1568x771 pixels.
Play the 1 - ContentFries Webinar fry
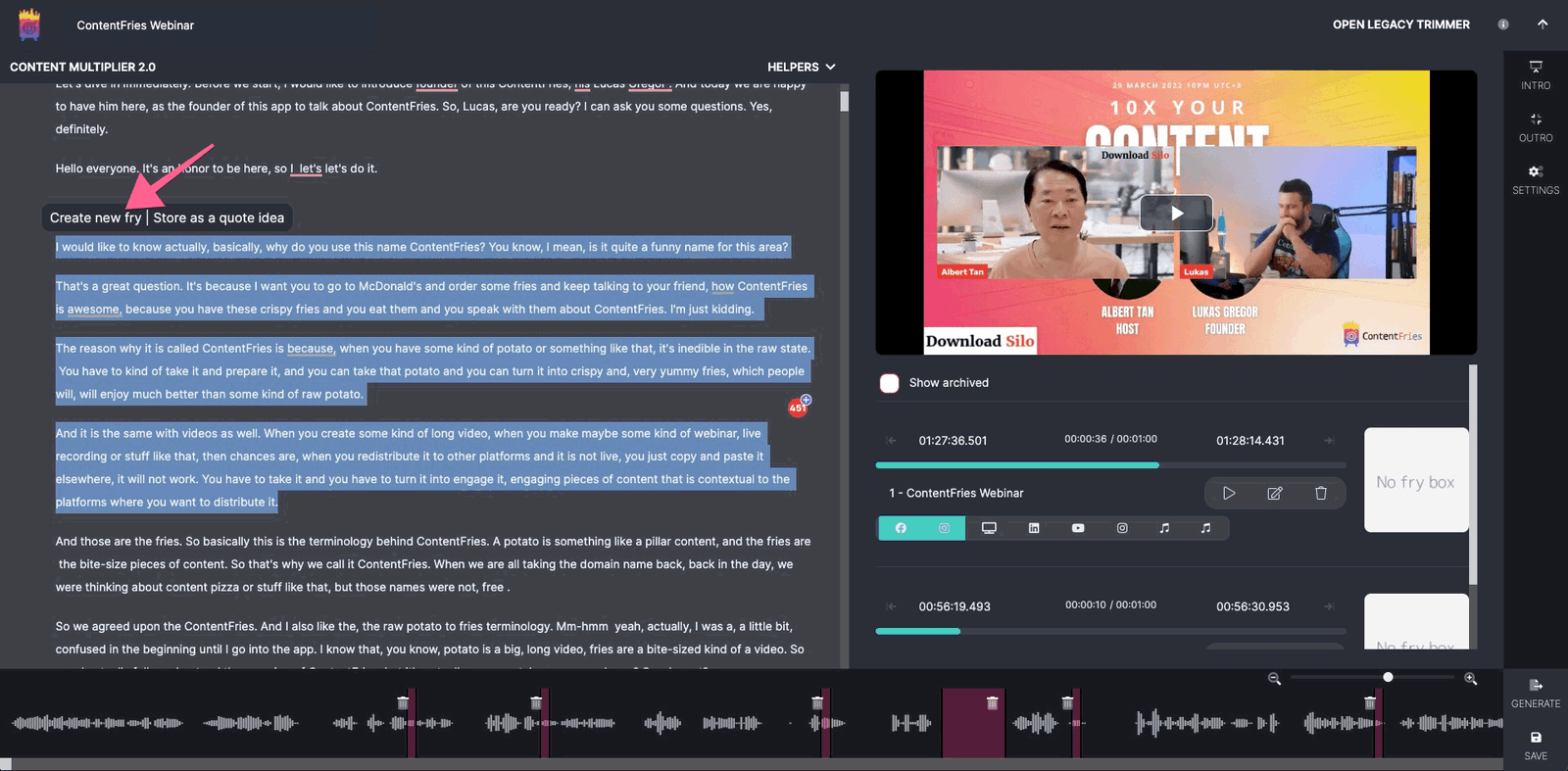coord(1229,493)
